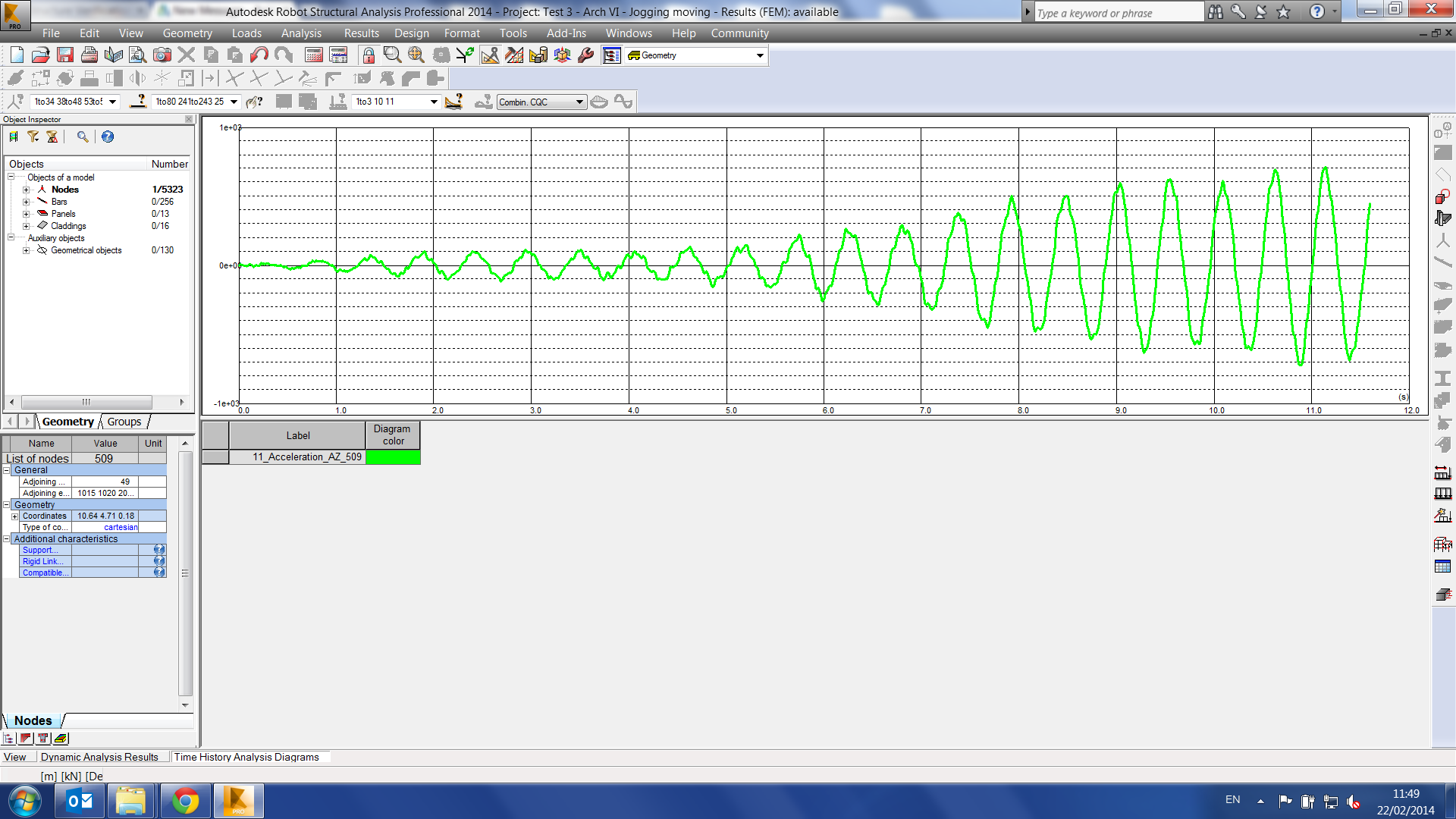This screenshot has width=1456, height=819.
Task: Open a project with the folder icon
Action: 41,55
